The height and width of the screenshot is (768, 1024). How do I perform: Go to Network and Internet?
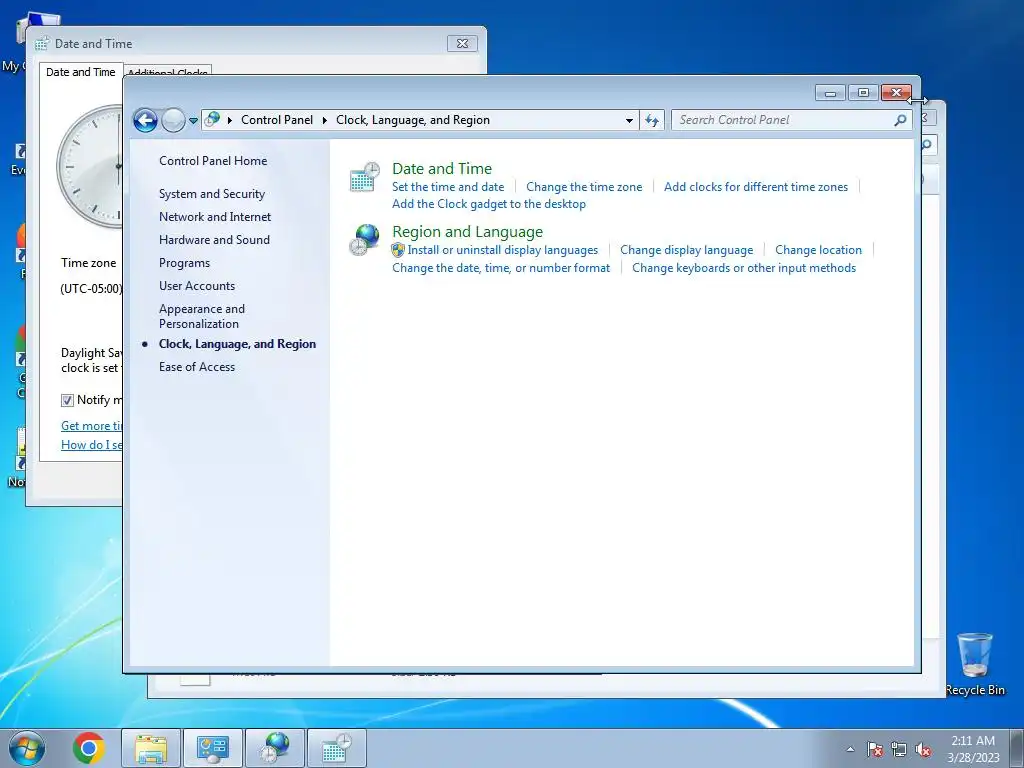point(215,217)
